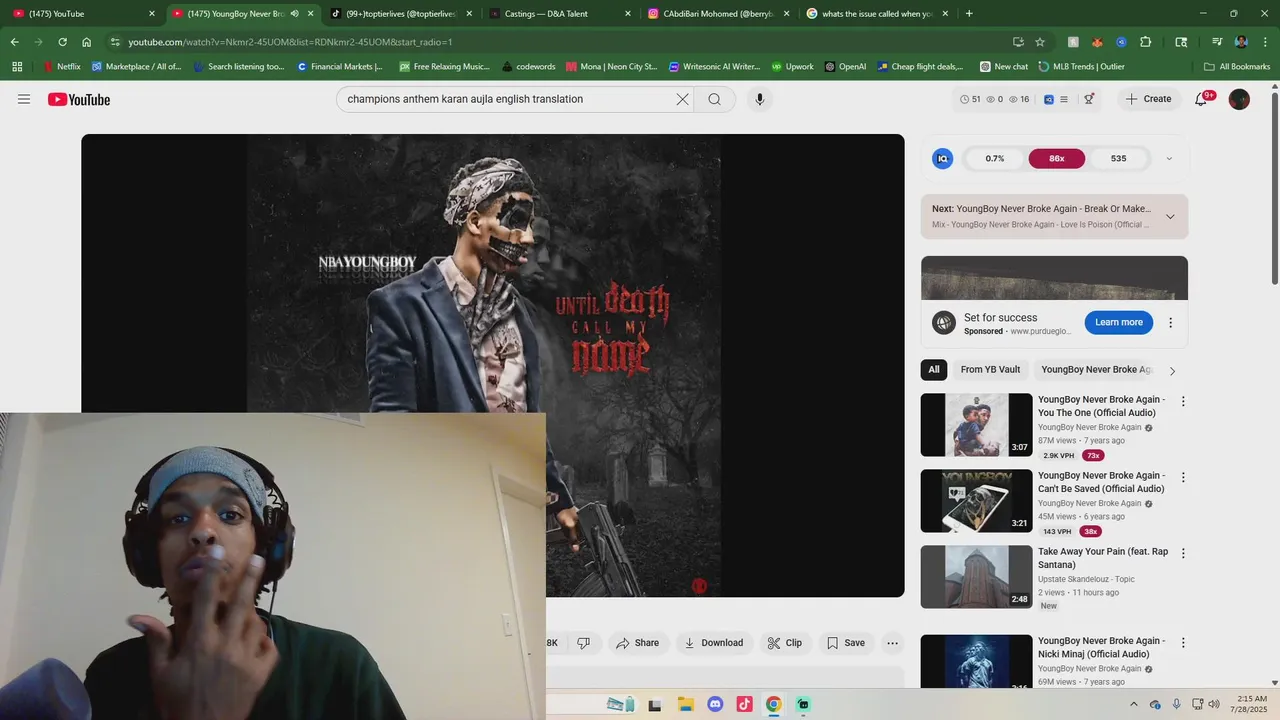
Task: Open Take Away Your Pain thumbnail
Action: [x=976, y=577]
